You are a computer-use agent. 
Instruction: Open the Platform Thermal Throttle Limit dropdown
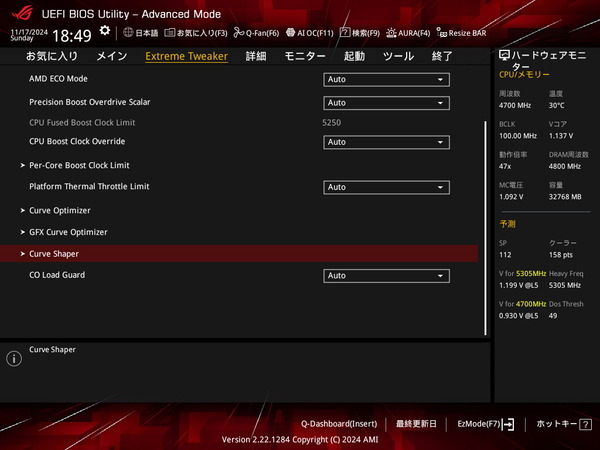point(386,188)
